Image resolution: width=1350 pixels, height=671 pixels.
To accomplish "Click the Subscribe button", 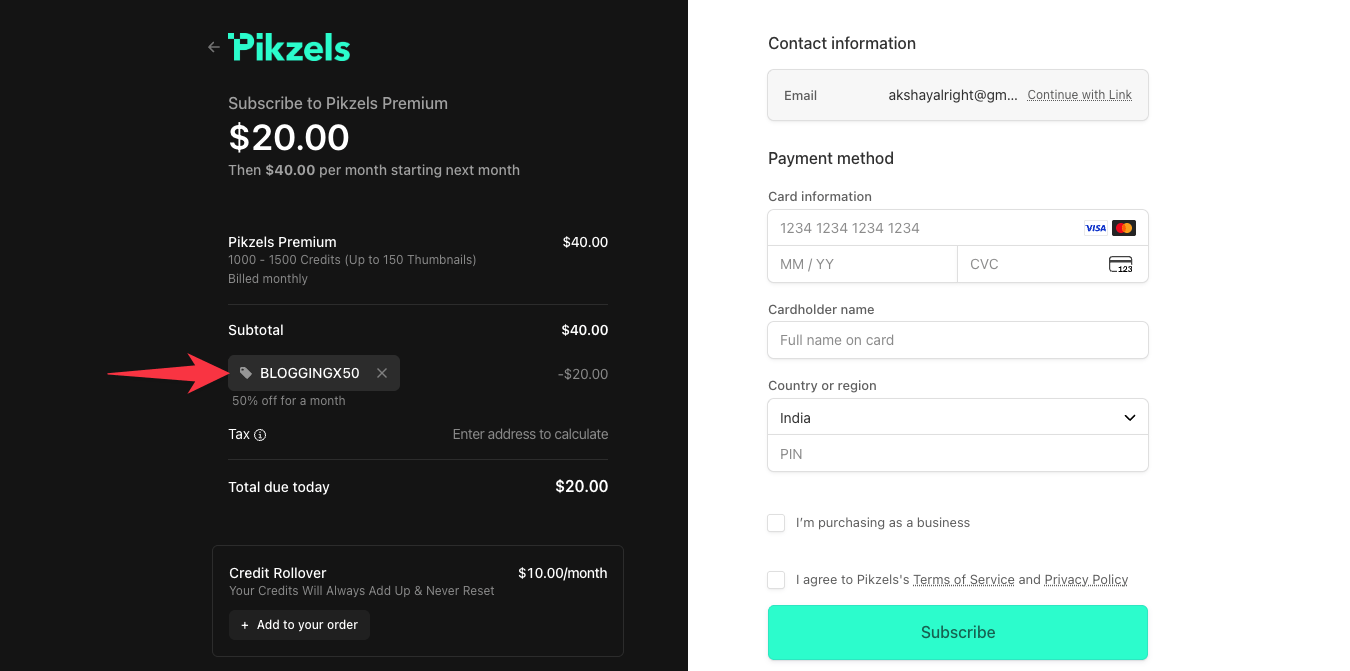I will pyautogui.click(x=957, y=632).
